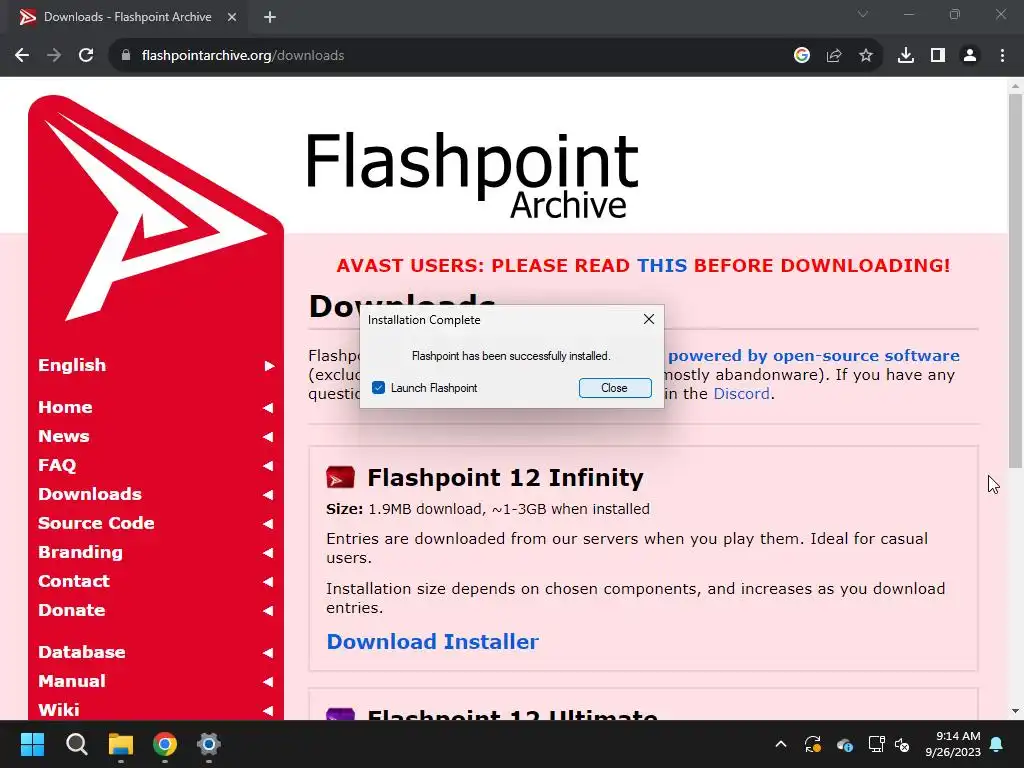Open the Manual sidebar link

click(x=72, y=680)
